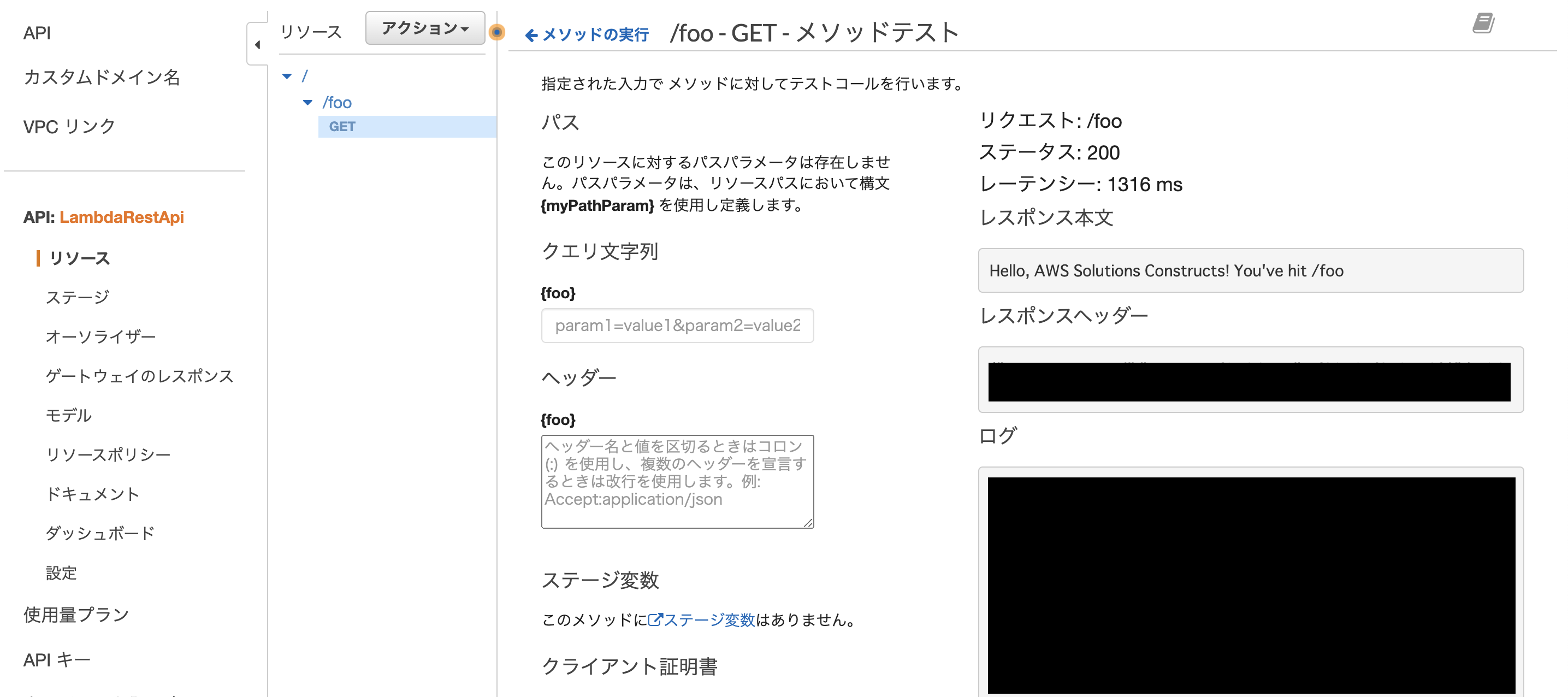Open VPC リンク in sidebar

pyautogui.click(x=69, y=127)
